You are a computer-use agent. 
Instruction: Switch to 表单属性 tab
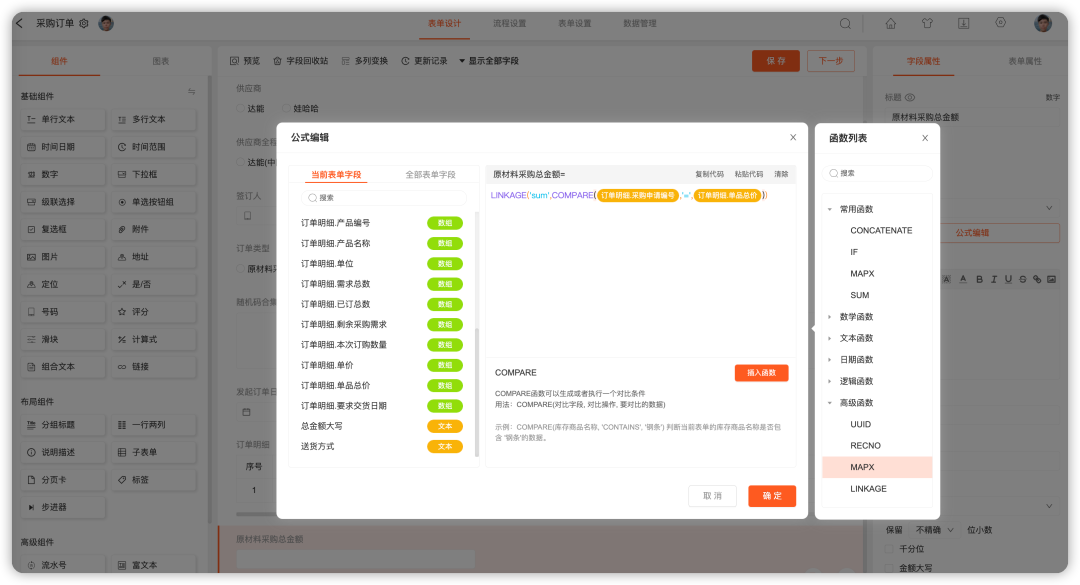click(x=1025, y=61)
